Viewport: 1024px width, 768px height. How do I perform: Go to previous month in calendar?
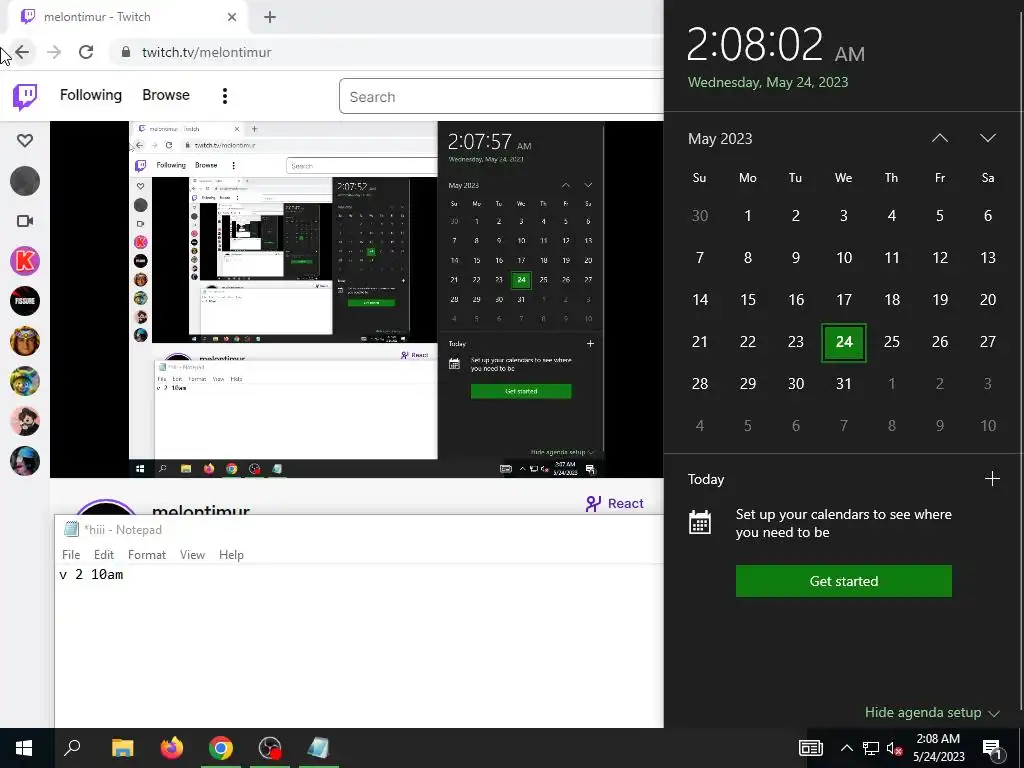click(940, 138)
